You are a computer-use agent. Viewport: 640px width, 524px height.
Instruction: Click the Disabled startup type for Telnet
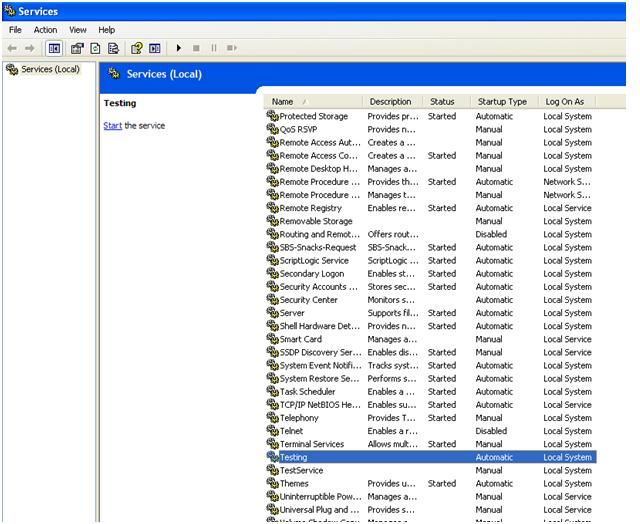click(491, 431)
